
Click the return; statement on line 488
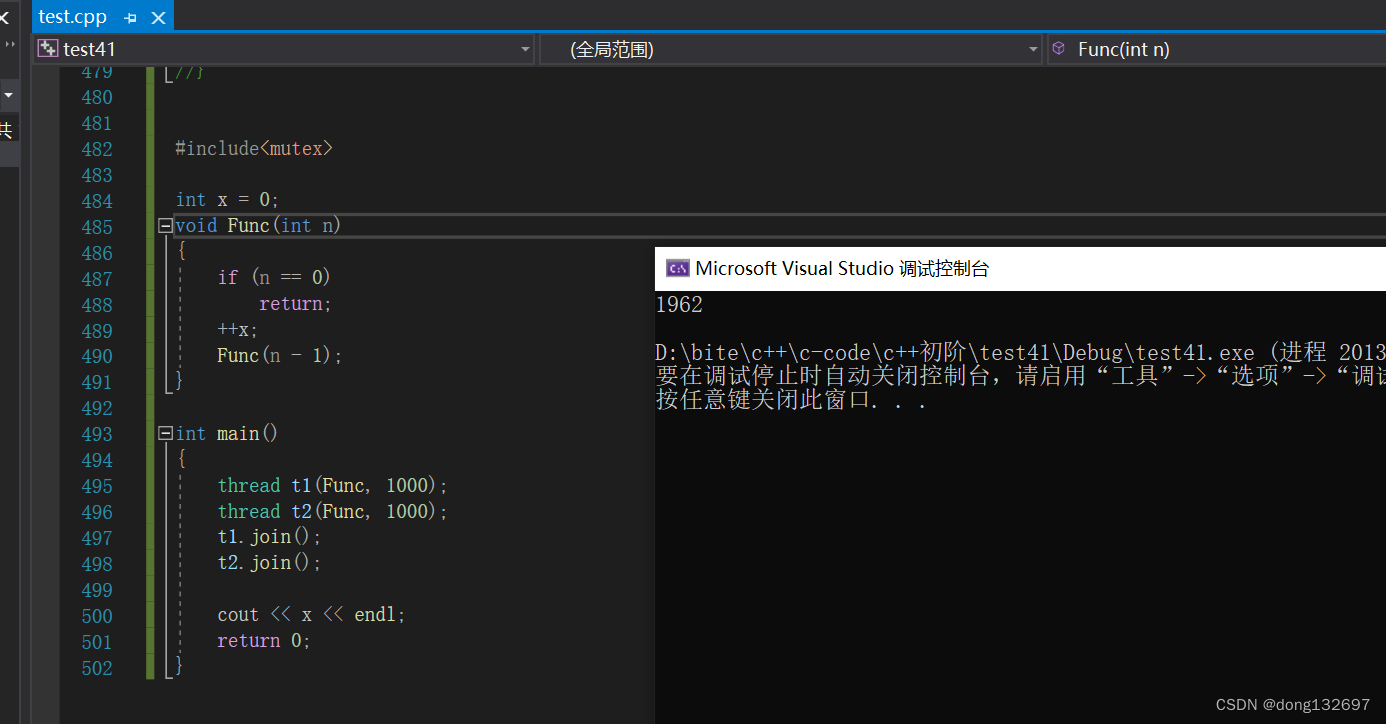(x=295, y=304)
